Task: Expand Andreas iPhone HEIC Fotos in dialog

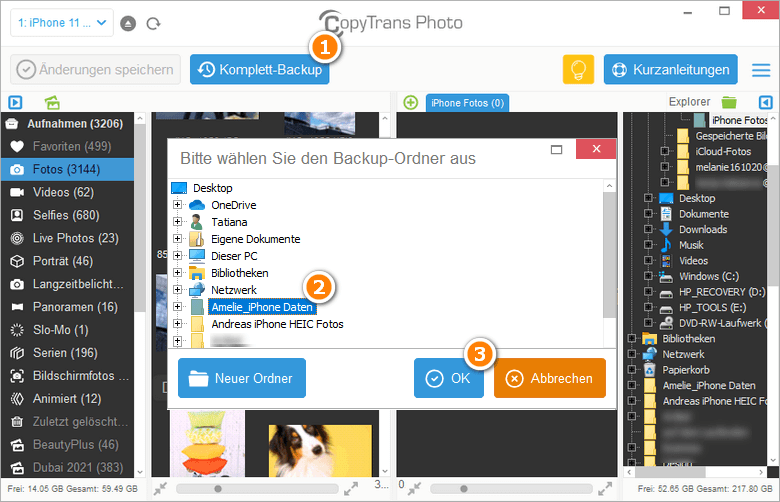Action: click(x=177, y=323)
